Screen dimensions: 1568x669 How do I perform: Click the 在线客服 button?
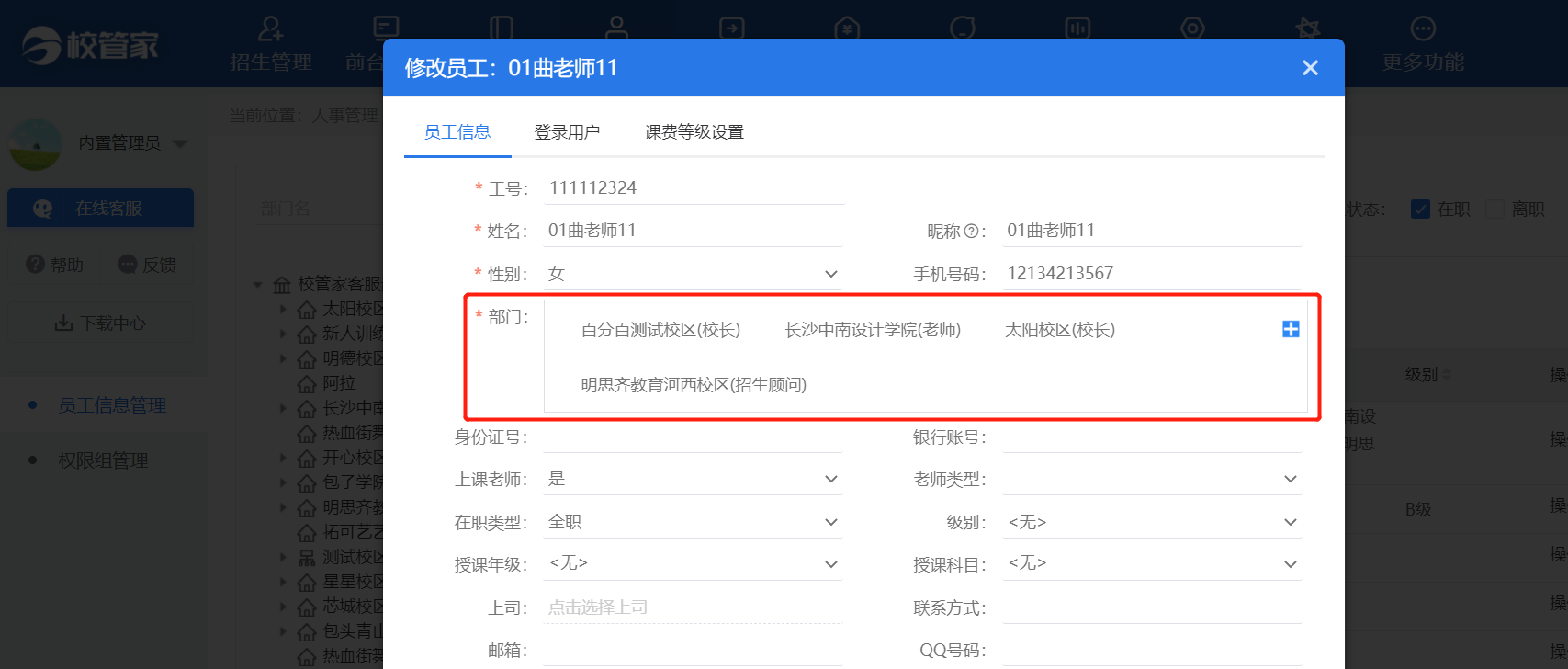point(101,209)
